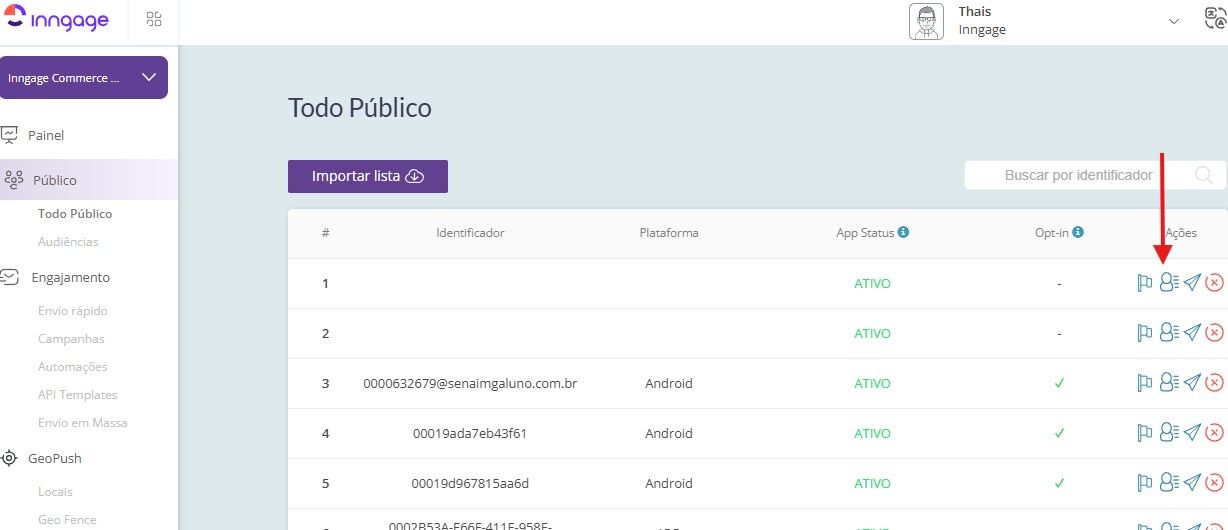The height and width of the screenshot is (530, 1228).
Task: Click the Opt-in info icon
Action: 1078,232
